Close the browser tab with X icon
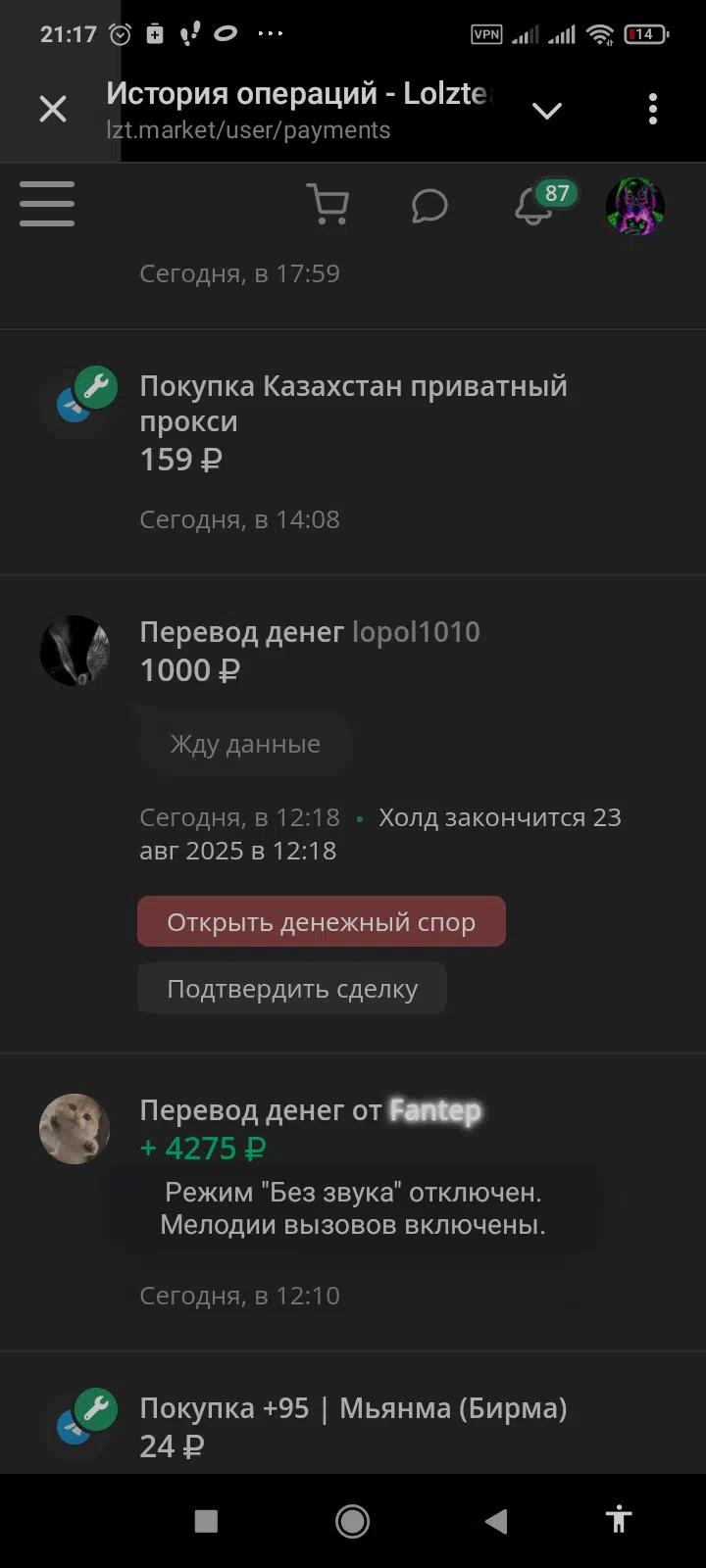The width and height of the screenshot is (706, 1568). coord(53,109)
